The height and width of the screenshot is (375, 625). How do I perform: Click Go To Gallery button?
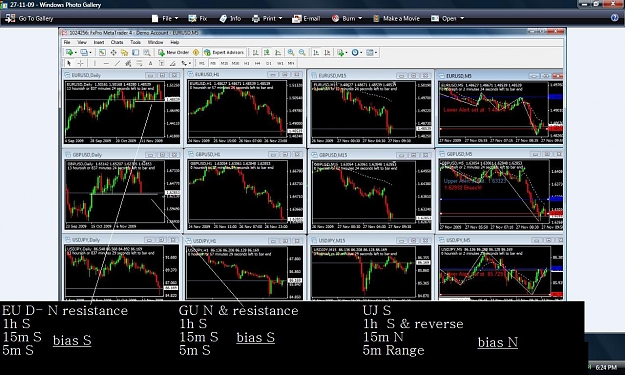pyautogui.click(x=29, y=18)
